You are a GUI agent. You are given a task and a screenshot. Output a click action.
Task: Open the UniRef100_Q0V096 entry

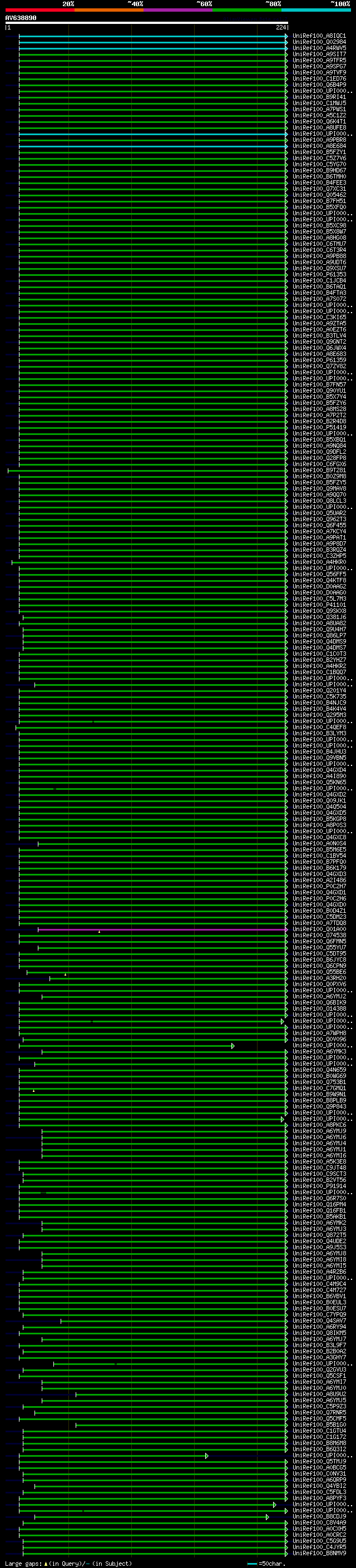pos(319,1040)
